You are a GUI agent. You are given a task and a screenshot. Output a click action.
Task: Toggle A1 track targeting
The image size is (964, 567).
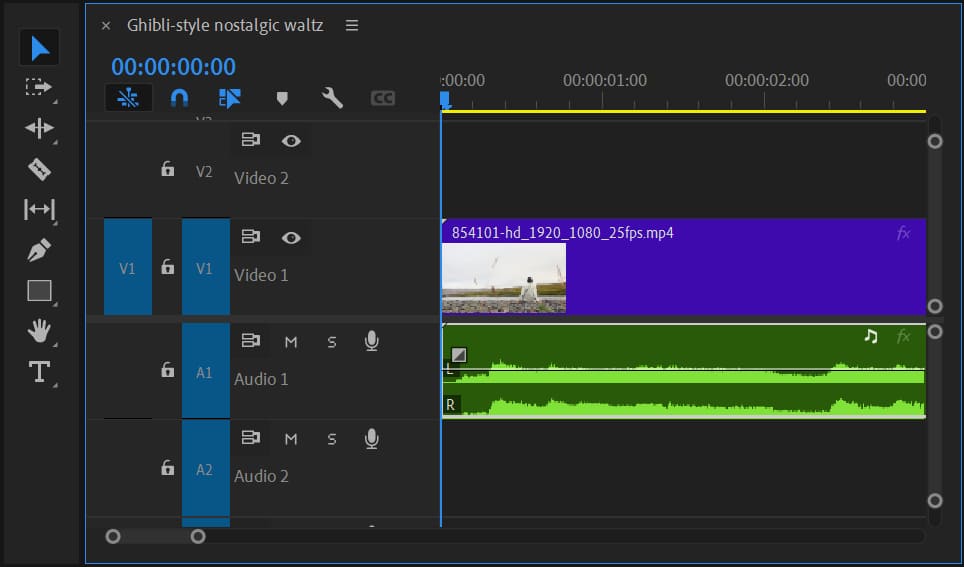(205, 371)
